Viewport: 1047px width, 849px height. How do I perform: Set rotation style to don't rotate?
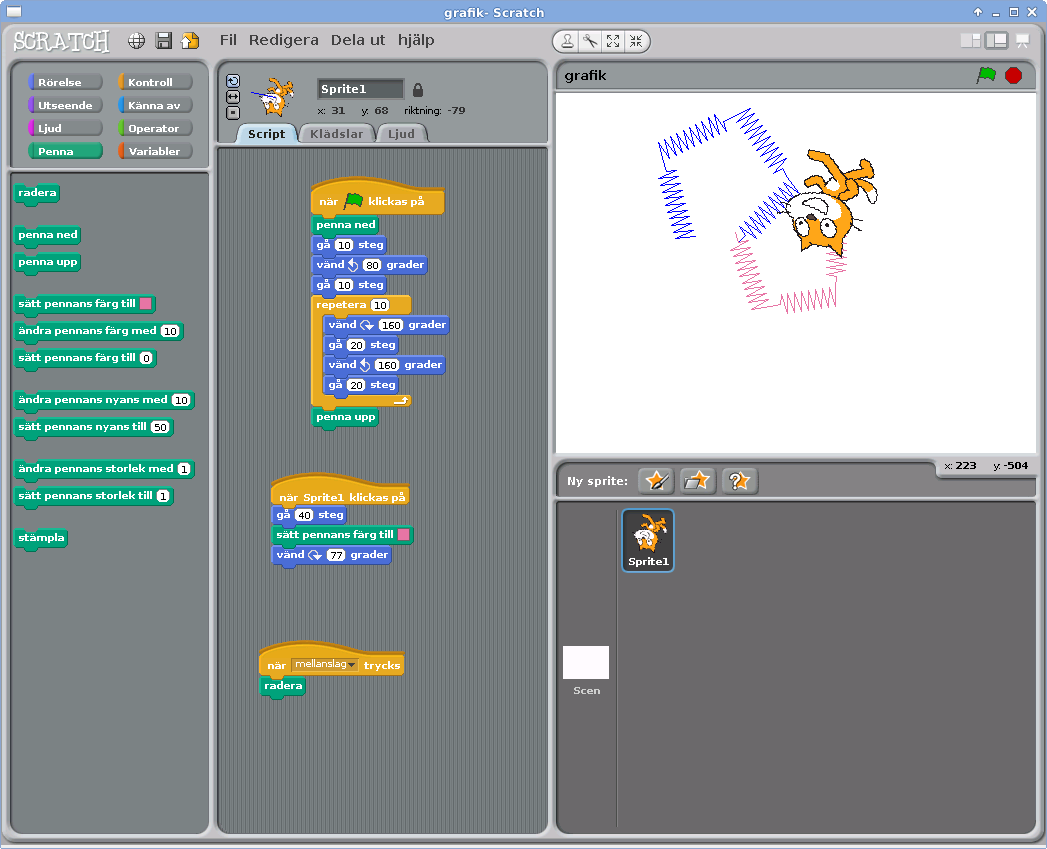coord(233,113)
